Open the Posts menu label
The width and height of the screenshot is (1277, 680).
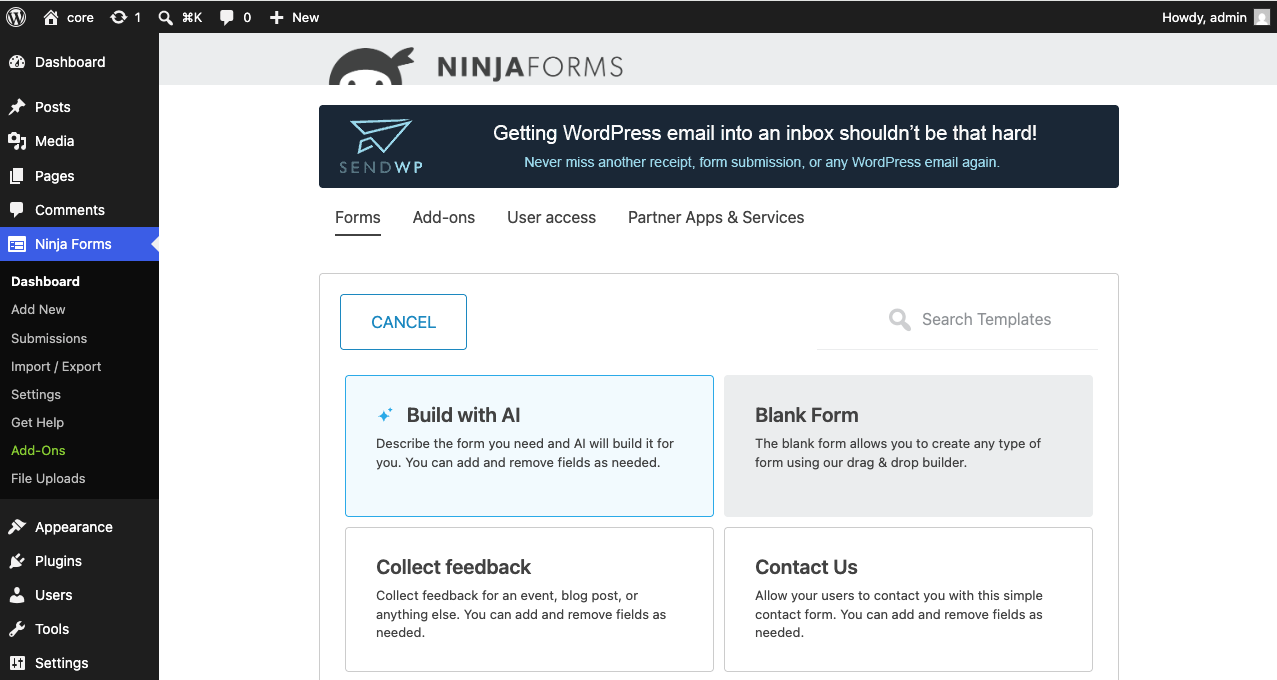pyautogui.click(x=53, y=107)
